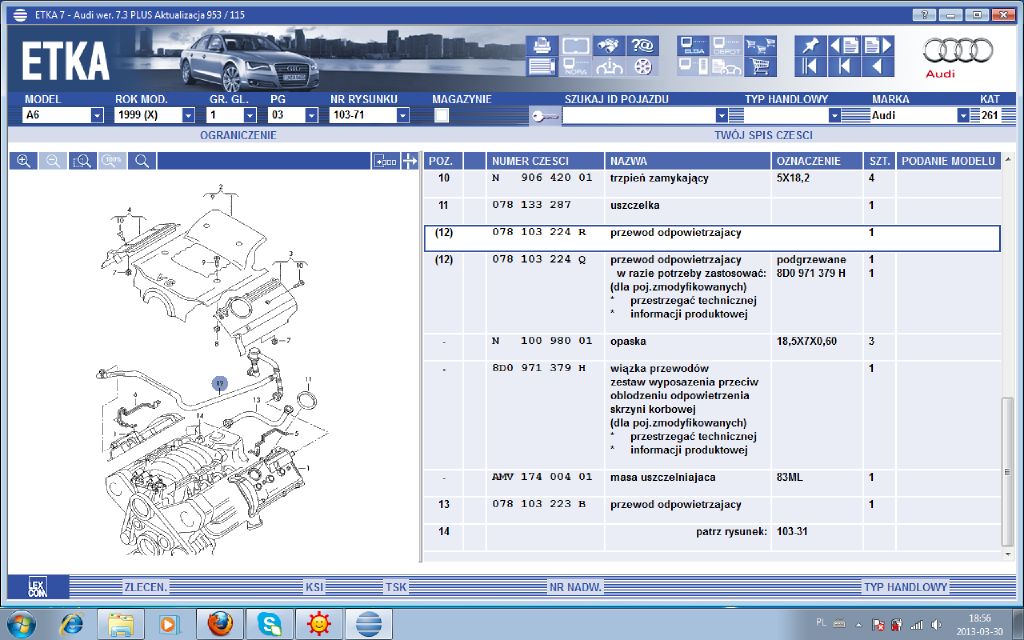Click the NAZWA column header
The height and width of the screenshot is (640, 1024).
688,161
